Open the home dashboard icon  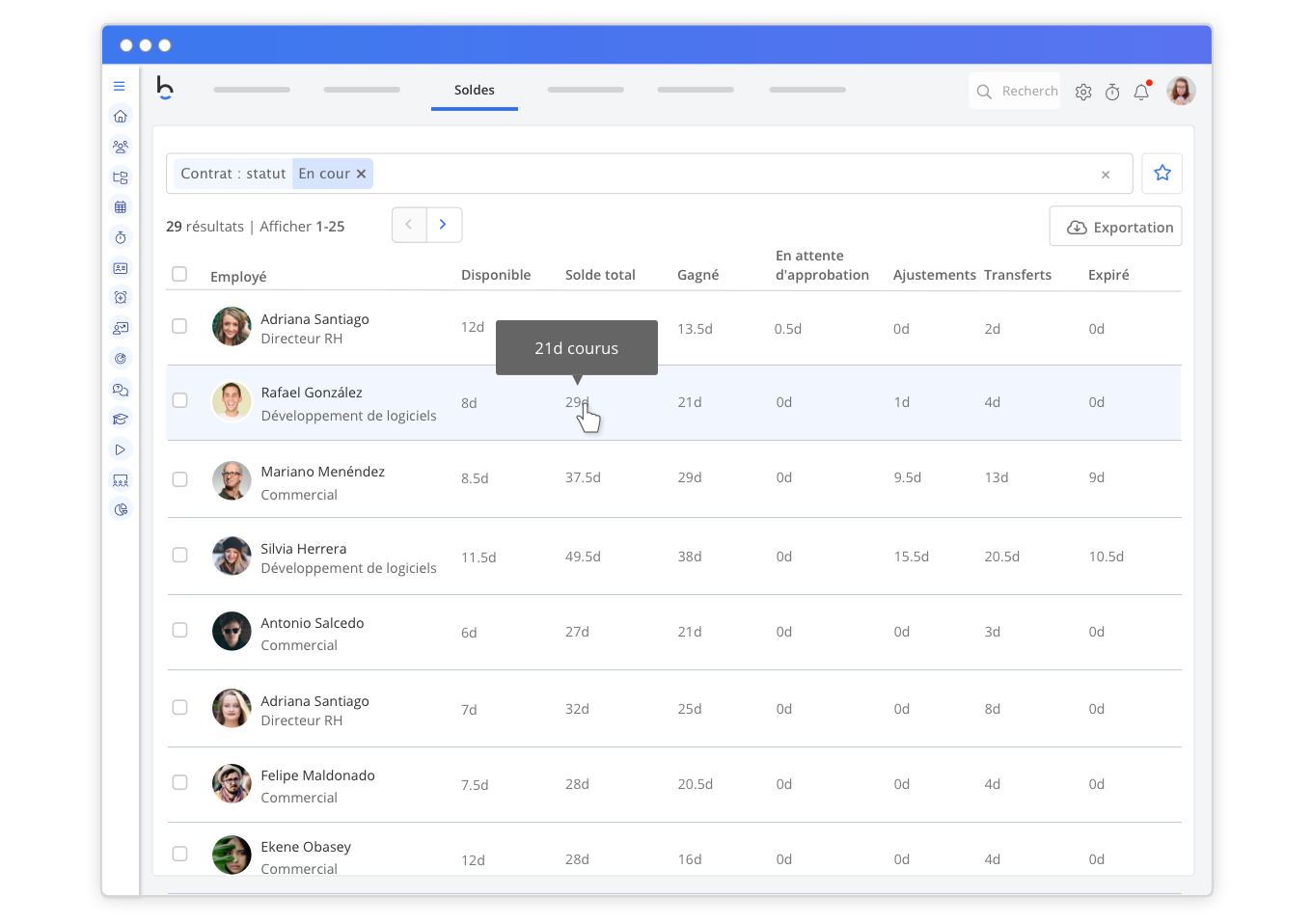121,116
